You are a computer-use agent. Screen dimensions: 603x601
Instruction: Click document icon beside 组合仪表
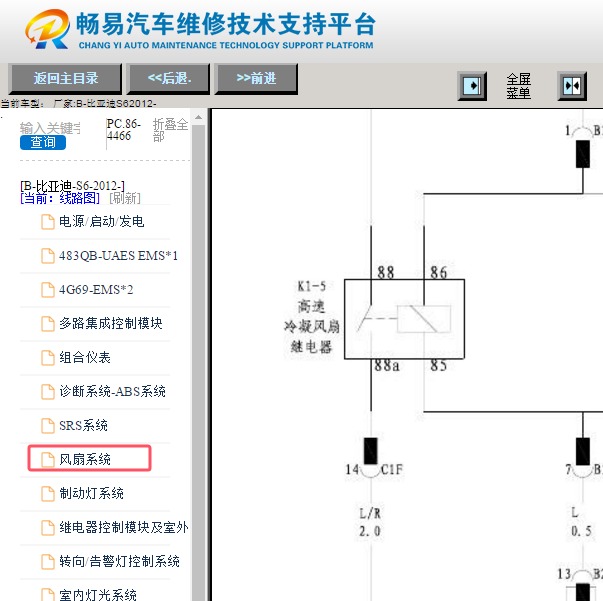48,358
